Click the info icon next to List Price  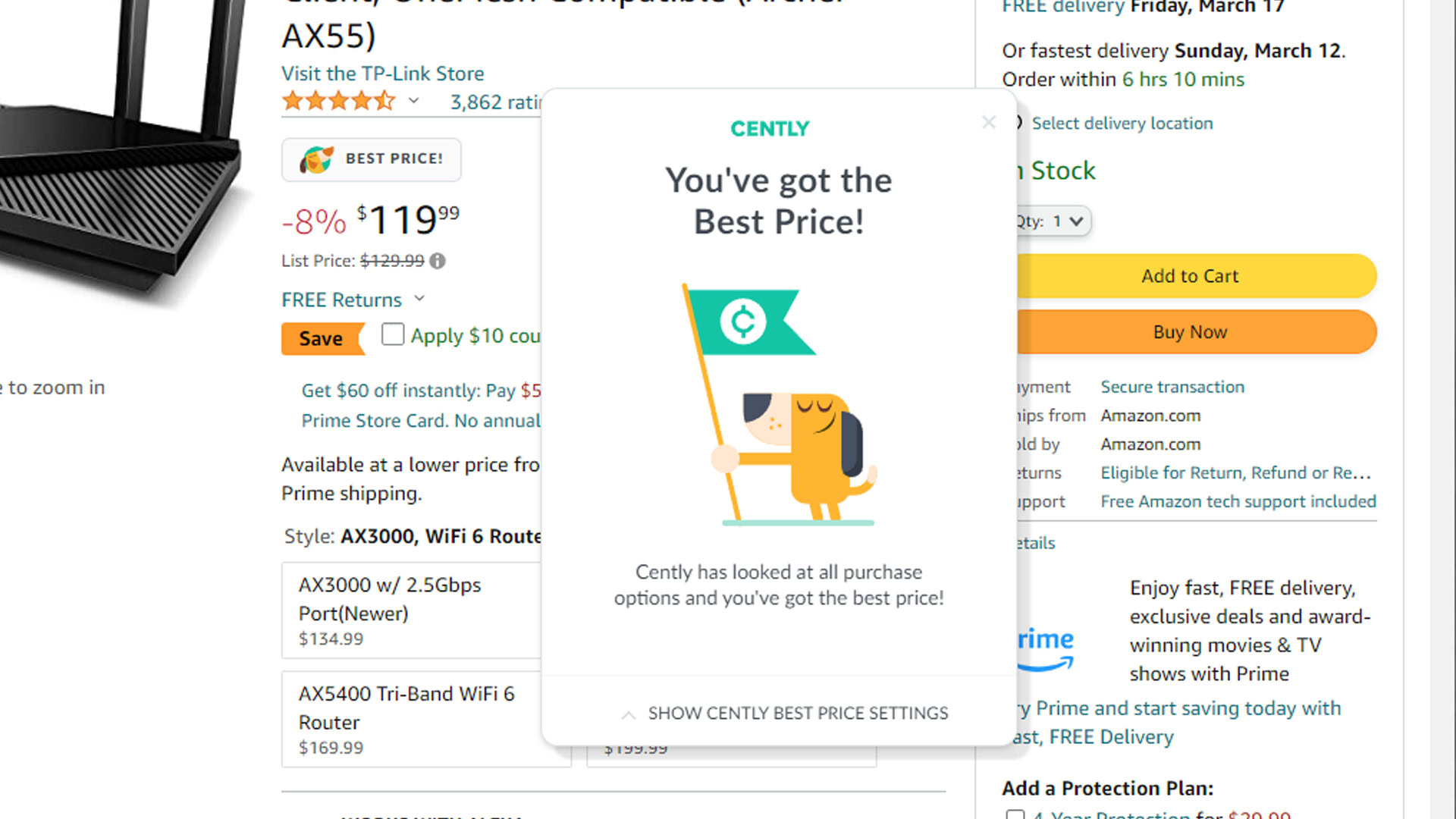(437, 261)
